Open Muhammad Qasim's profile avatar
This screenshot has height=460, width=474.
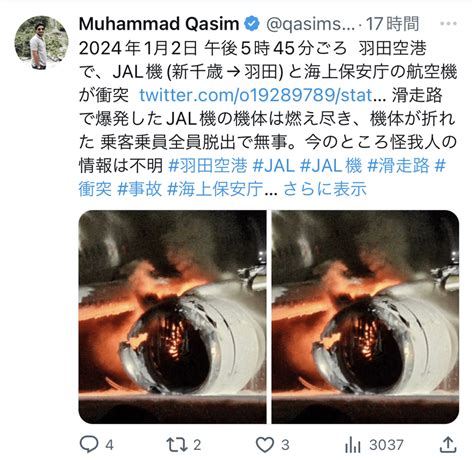[41, 42]
